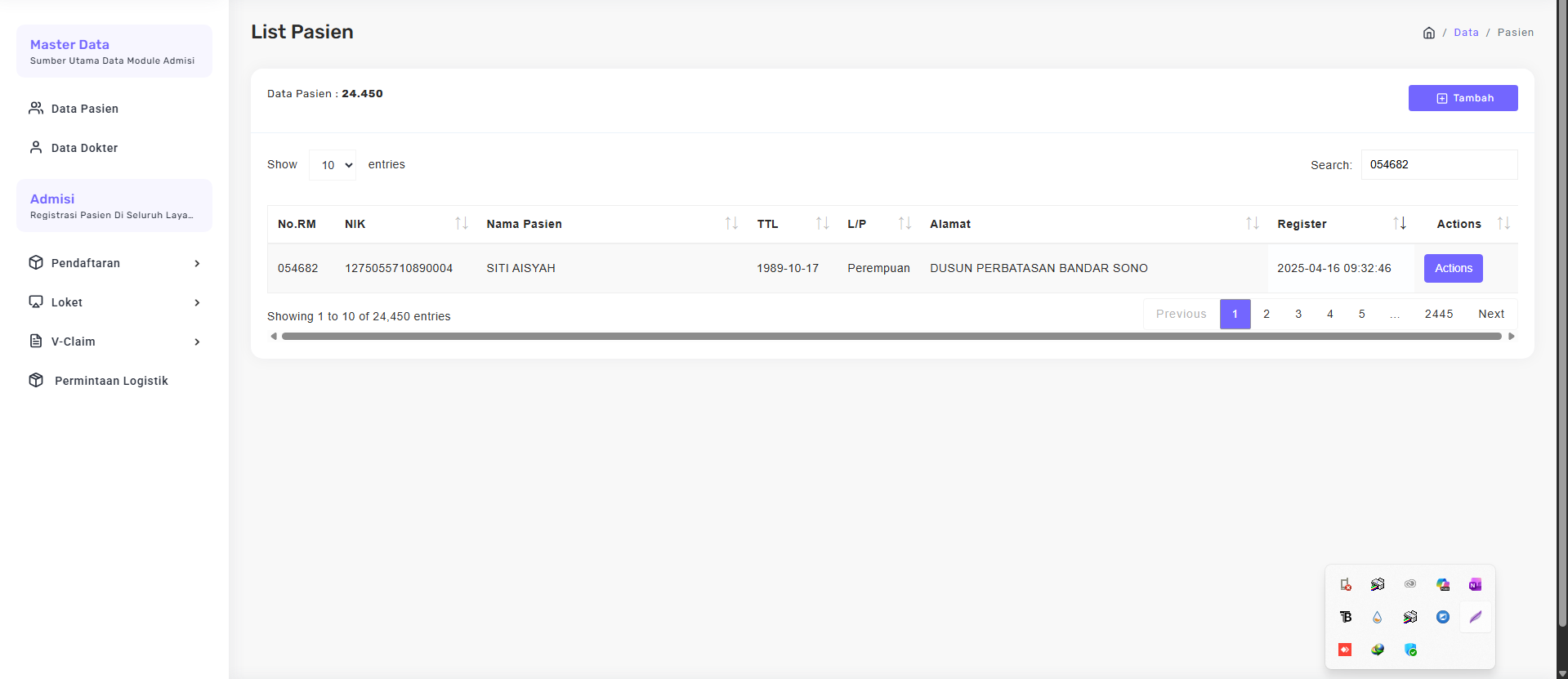This screenshot has height=679, width=1568.
Task: Open Copilot from the system tray
Action: [x=1443, y=584]
